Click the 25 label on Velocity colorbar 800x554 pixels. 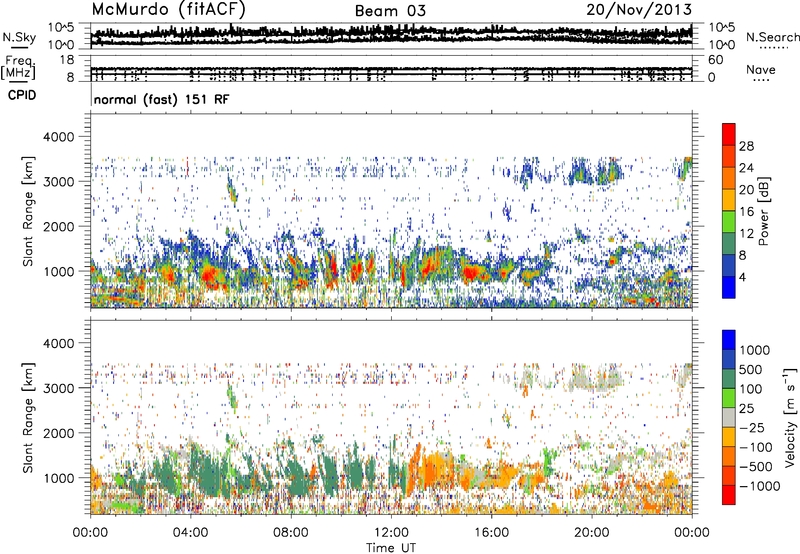tap(746, 409)
